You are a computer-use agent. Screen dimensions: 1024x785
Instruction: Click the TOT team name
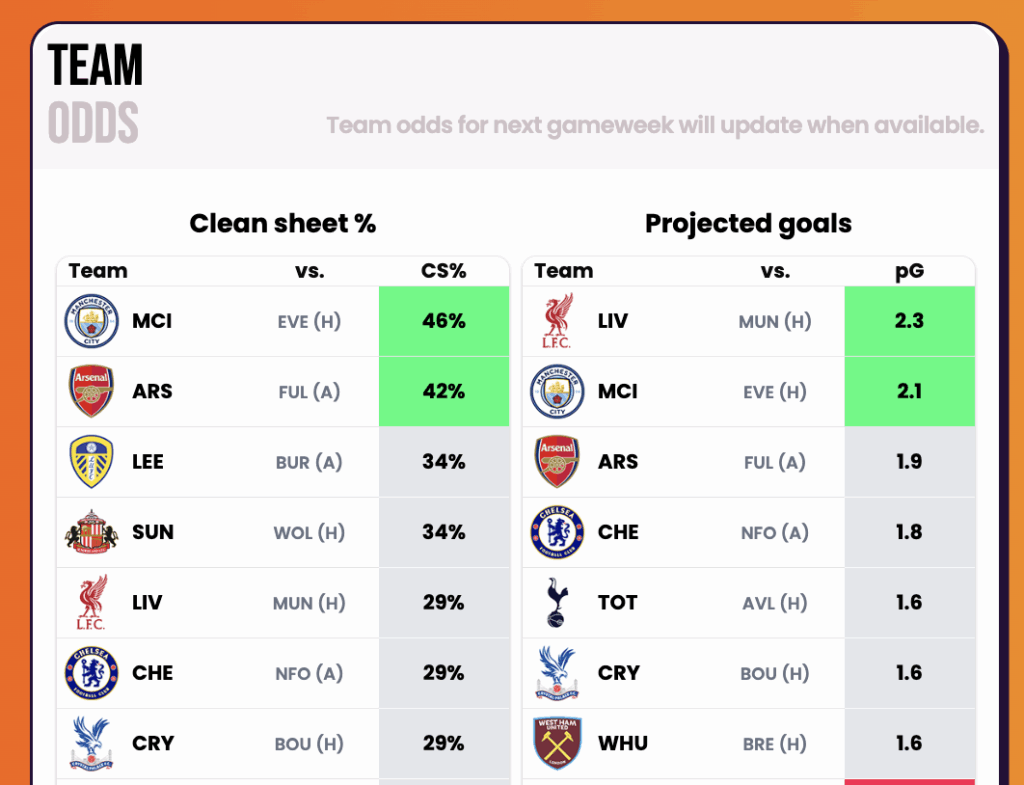[618, 603]
